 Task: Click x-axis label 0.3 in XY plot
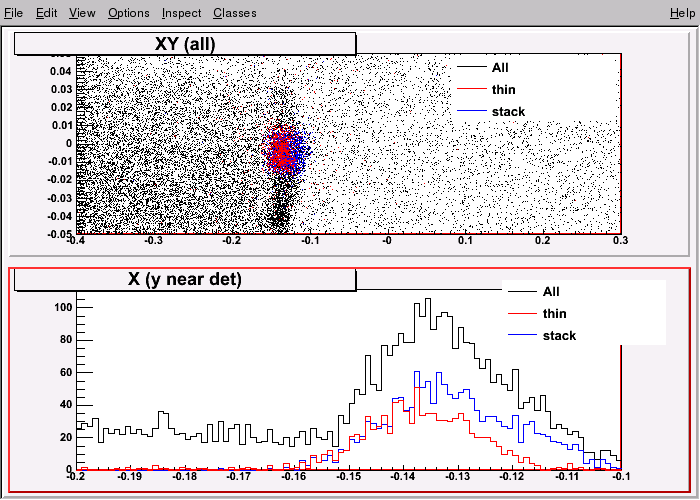tap(621, 241)
